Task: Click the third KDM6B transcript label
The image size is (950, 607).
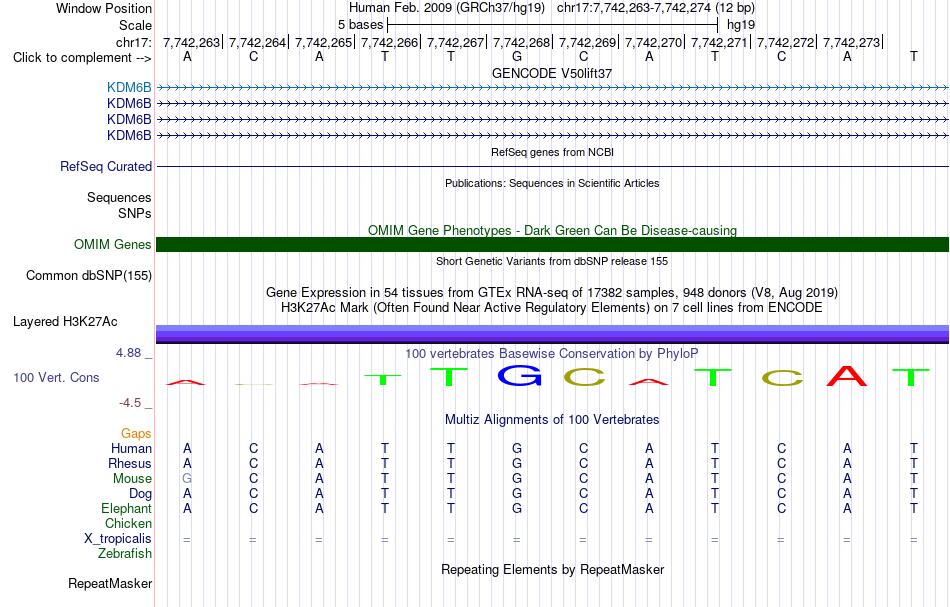Action: (129, 119)
